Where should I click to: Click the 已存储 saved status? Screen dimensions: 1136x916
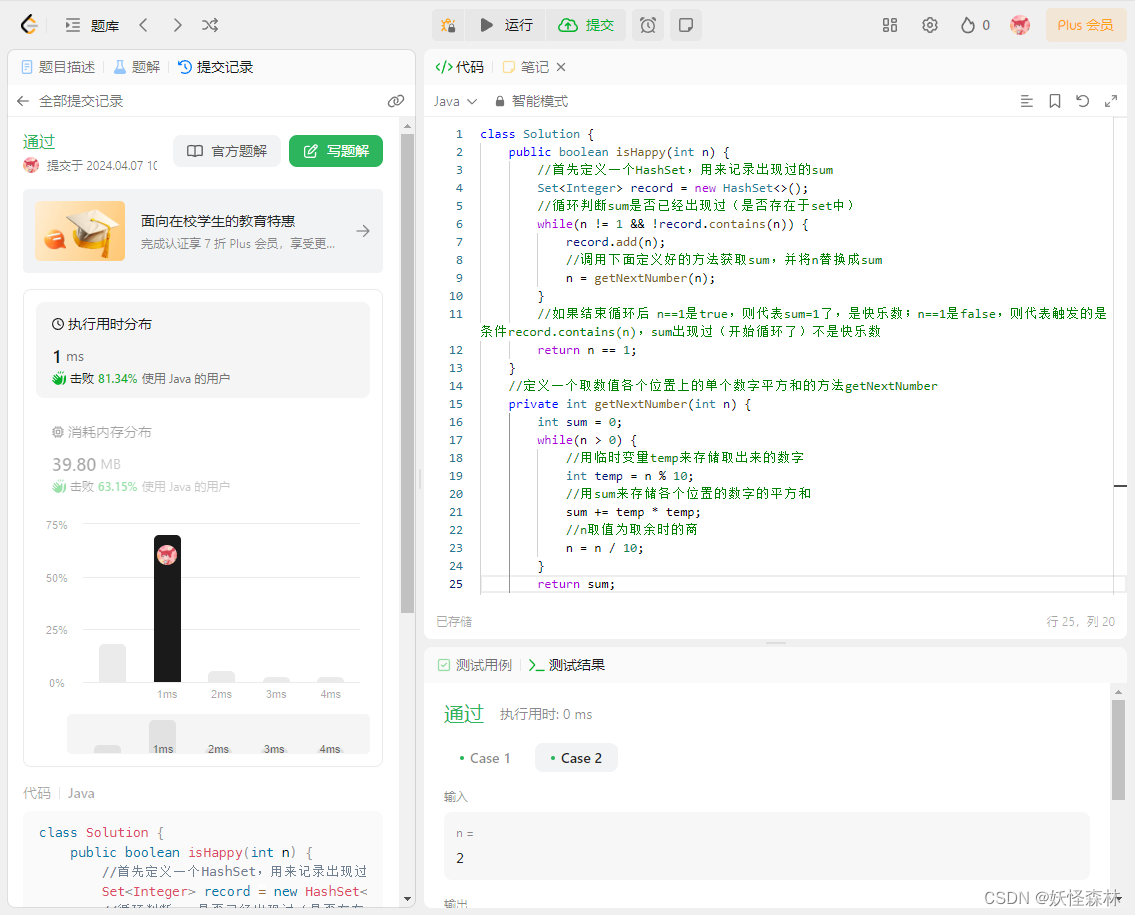coord(454,622)
